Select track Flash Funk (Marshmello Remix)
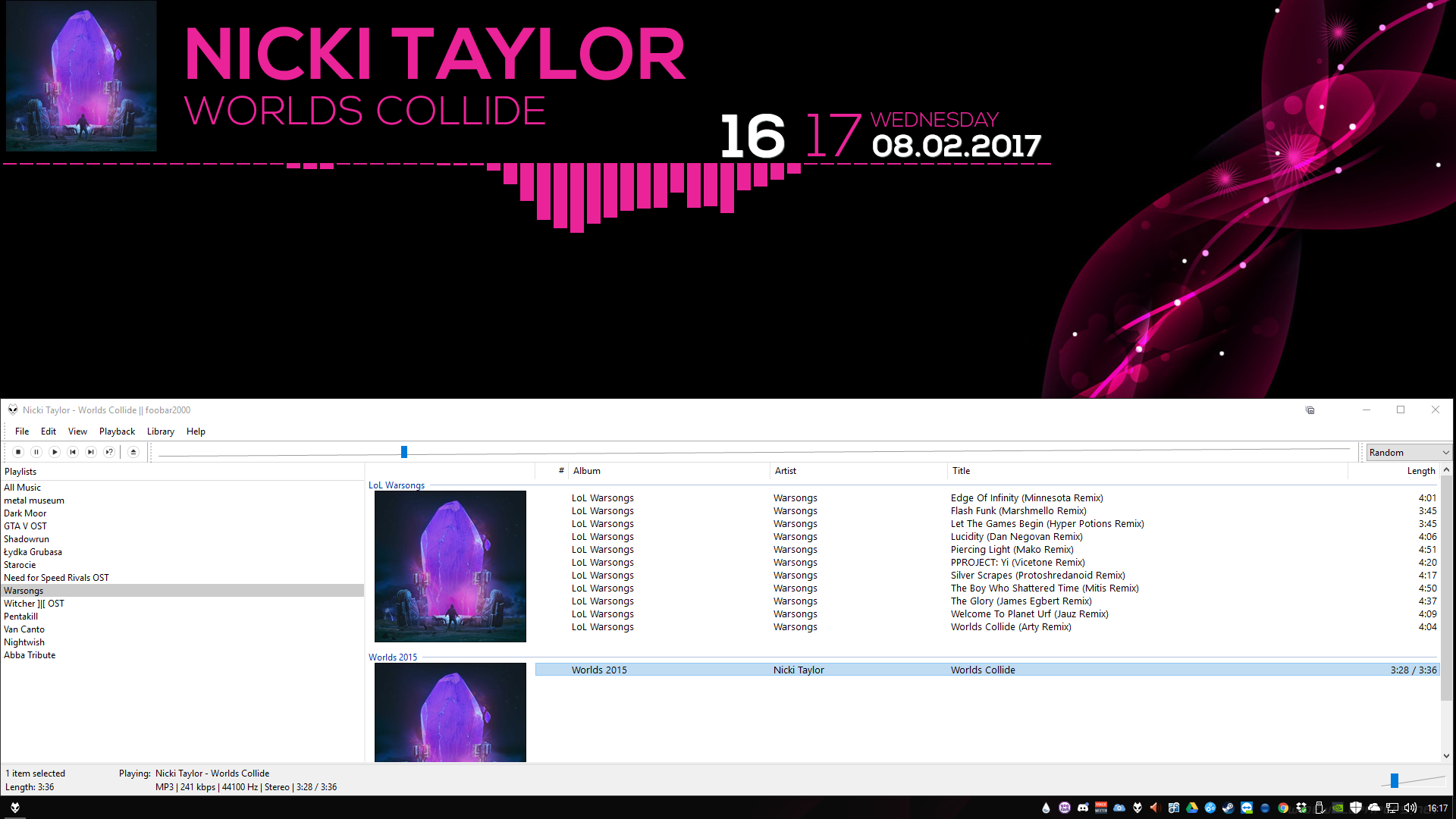 (1018, 511)
